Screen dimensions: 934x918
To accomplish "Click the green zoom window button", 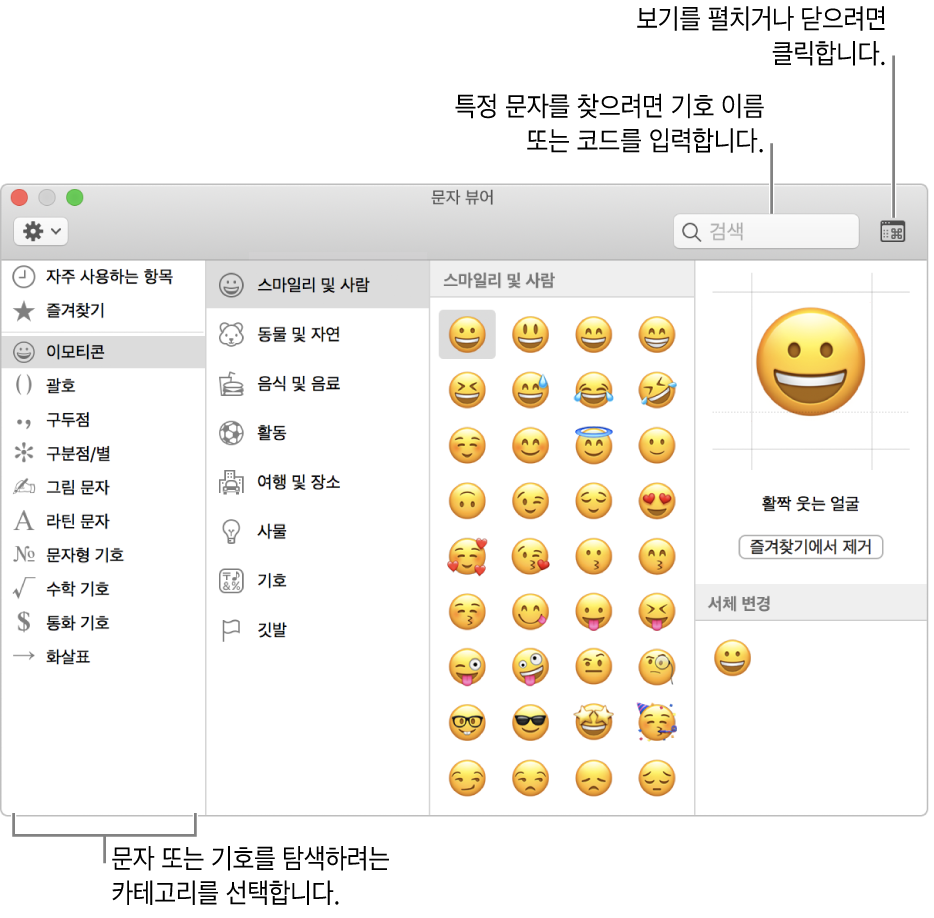I will pos(74,197).
